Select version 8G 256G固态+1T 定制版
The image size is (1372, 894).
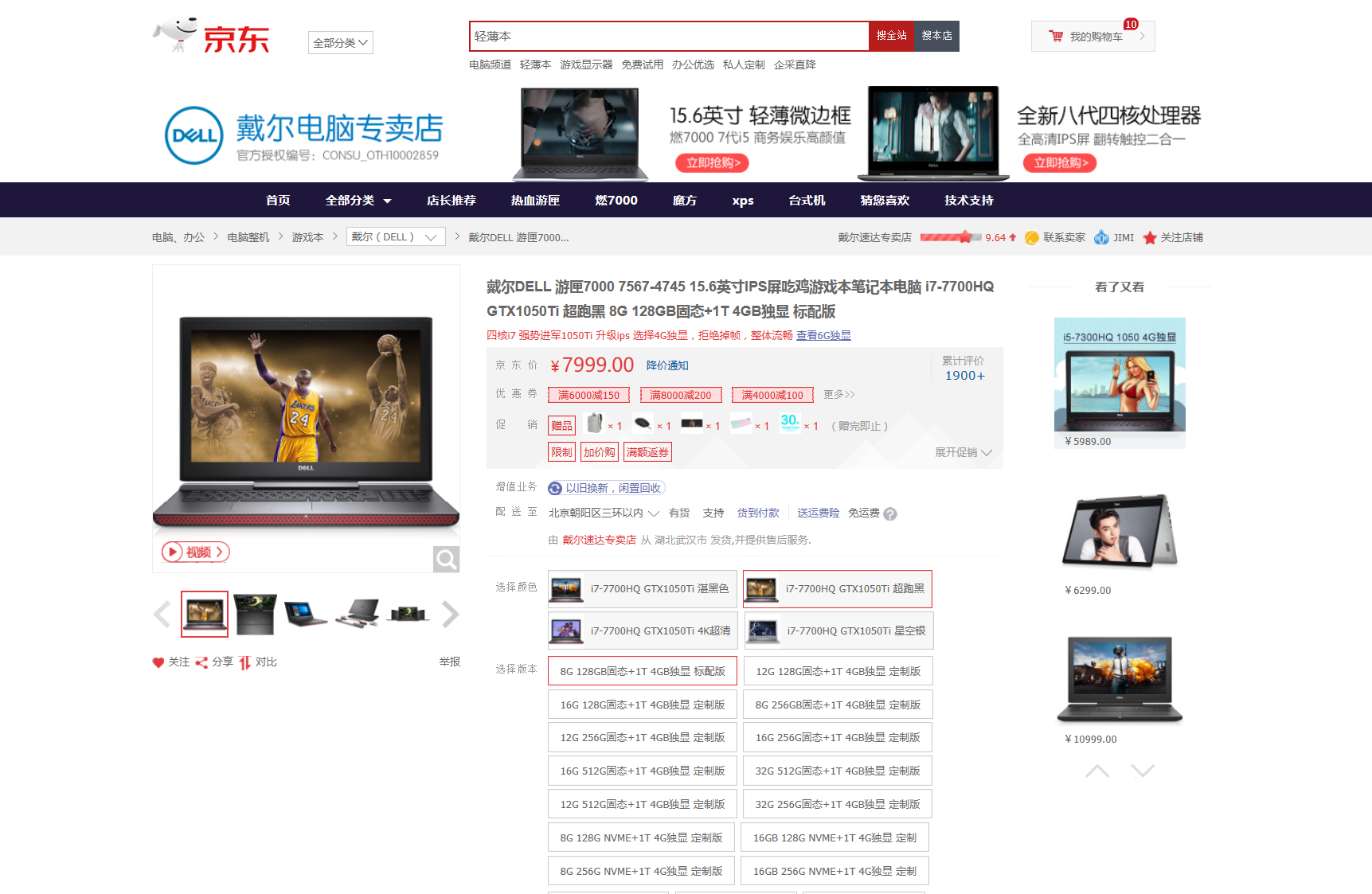click(838, 705)
